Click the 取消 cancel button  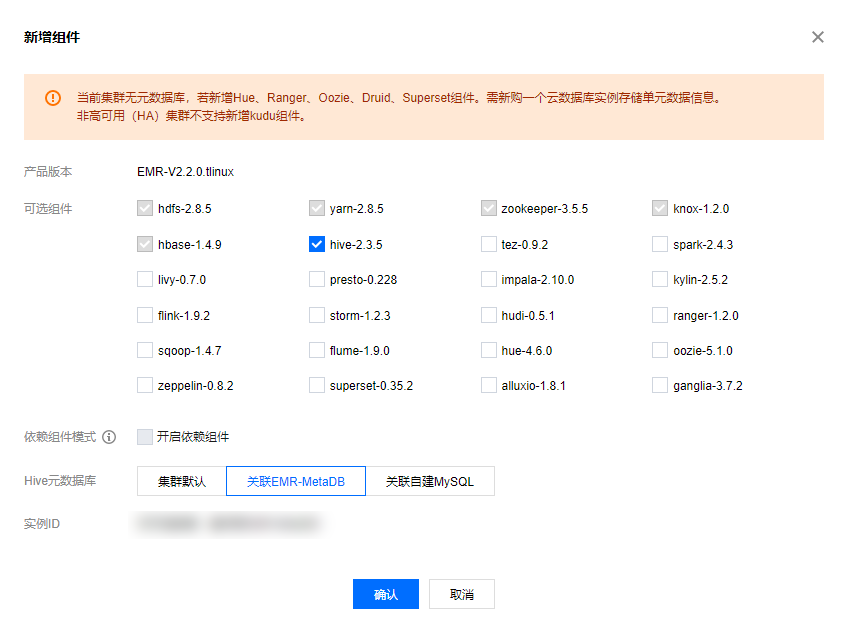(461, 593)
